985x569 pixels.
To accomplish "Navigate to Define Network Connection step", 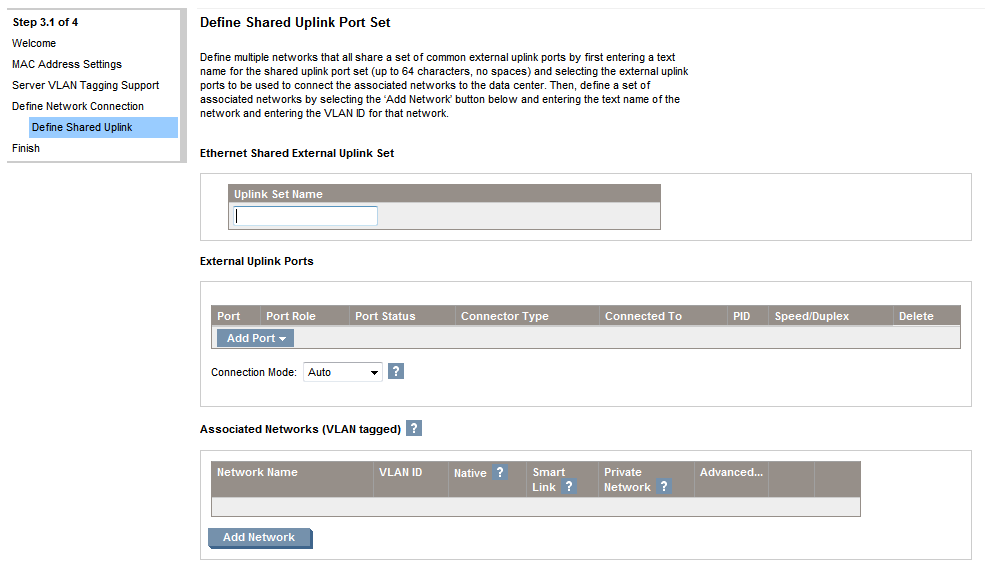I will [78, 106].
